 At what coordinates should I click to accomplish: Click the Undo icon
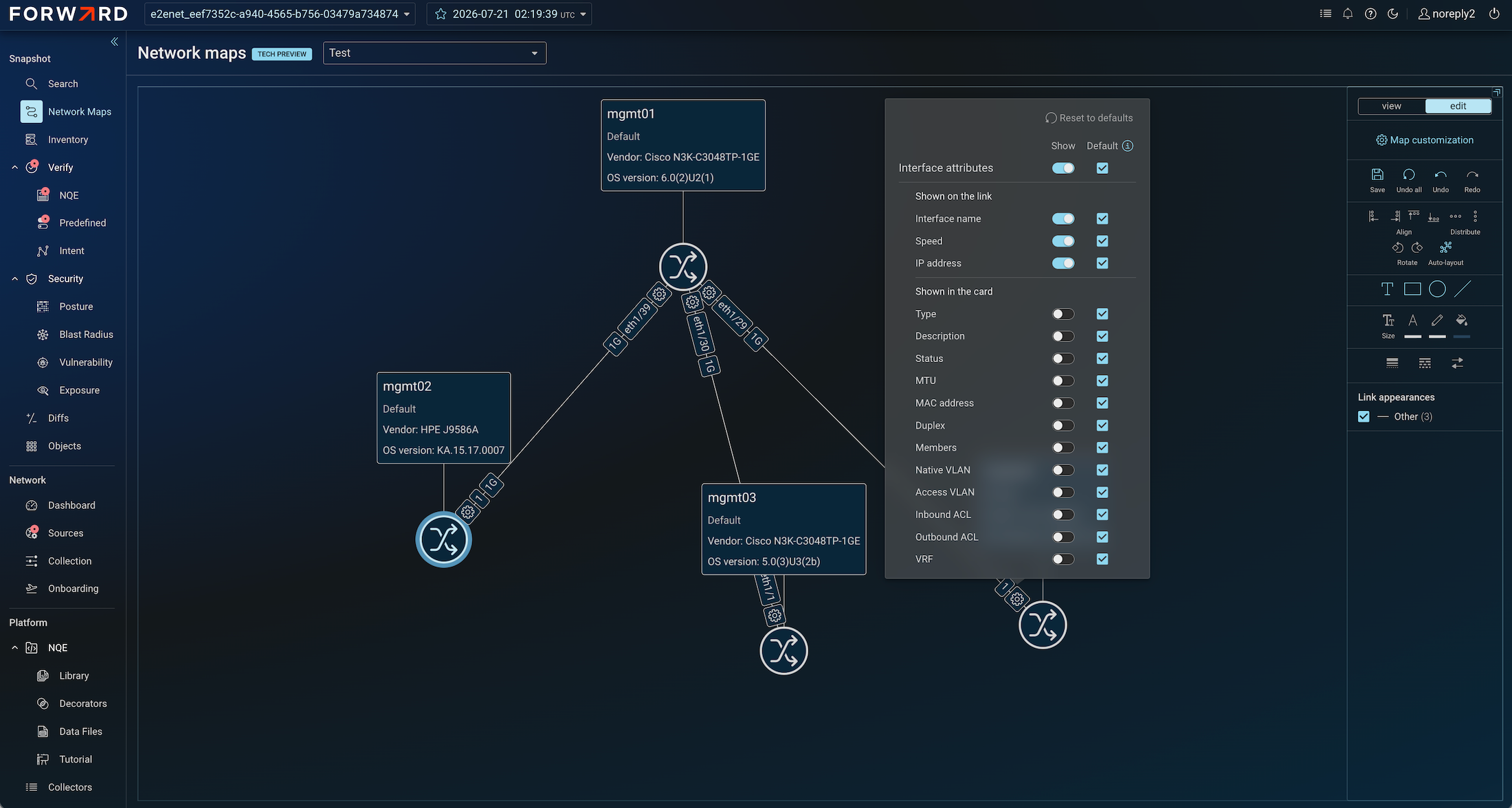[1441, 175]
